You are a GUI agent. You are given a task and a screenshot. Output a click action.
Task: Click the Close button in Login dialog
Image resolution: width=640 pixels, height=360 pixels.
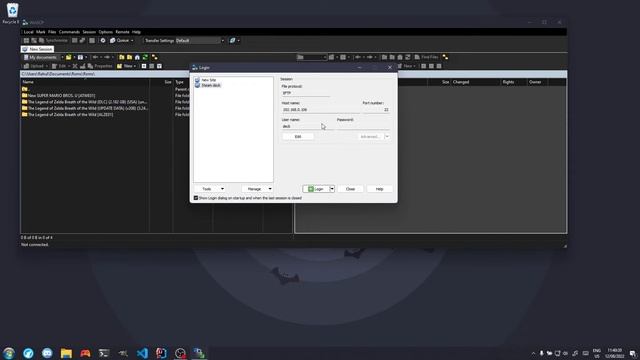coord(350,189)
